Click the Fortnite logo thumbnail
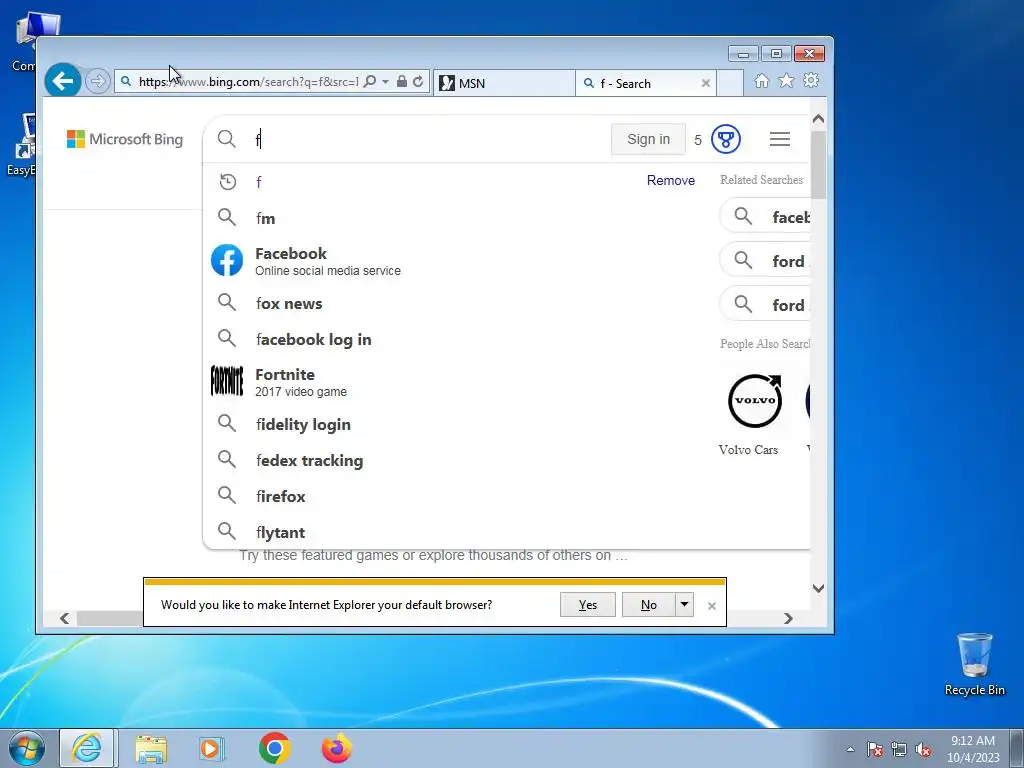This screenshot has height=768, width=1024. (x=227, y=381)
